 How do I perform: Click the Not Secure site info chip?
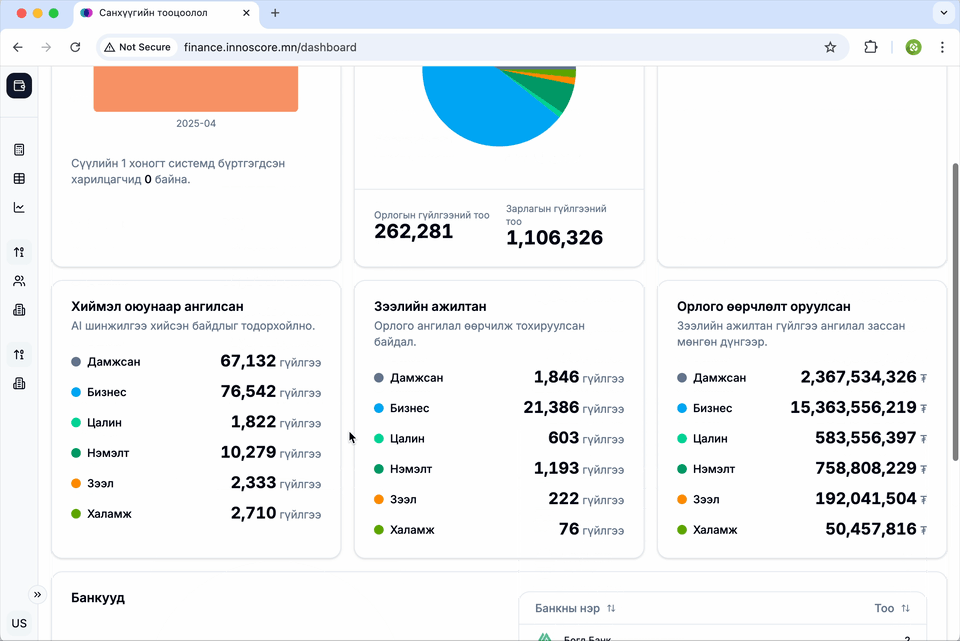137,47
